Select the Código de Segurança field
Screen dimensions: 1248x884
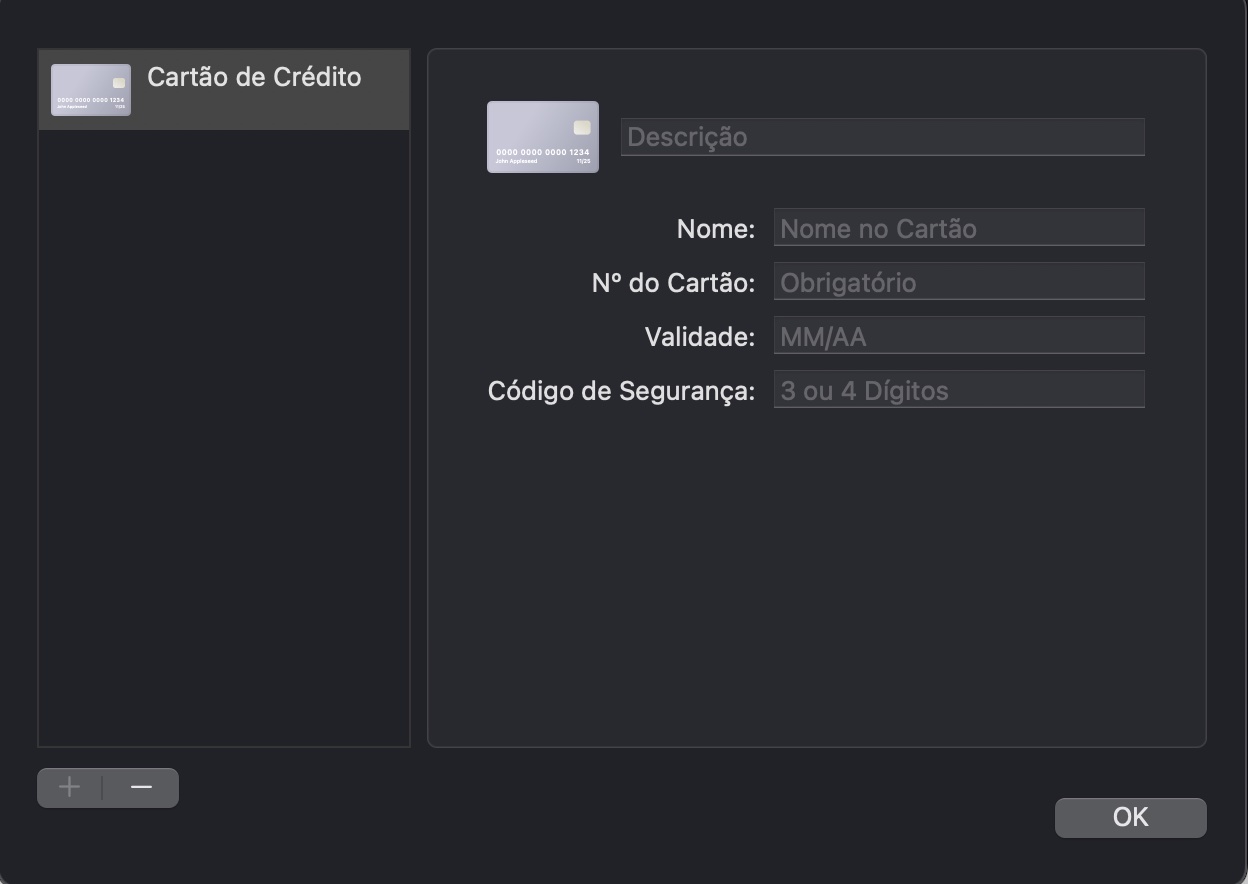pos(959,389)
